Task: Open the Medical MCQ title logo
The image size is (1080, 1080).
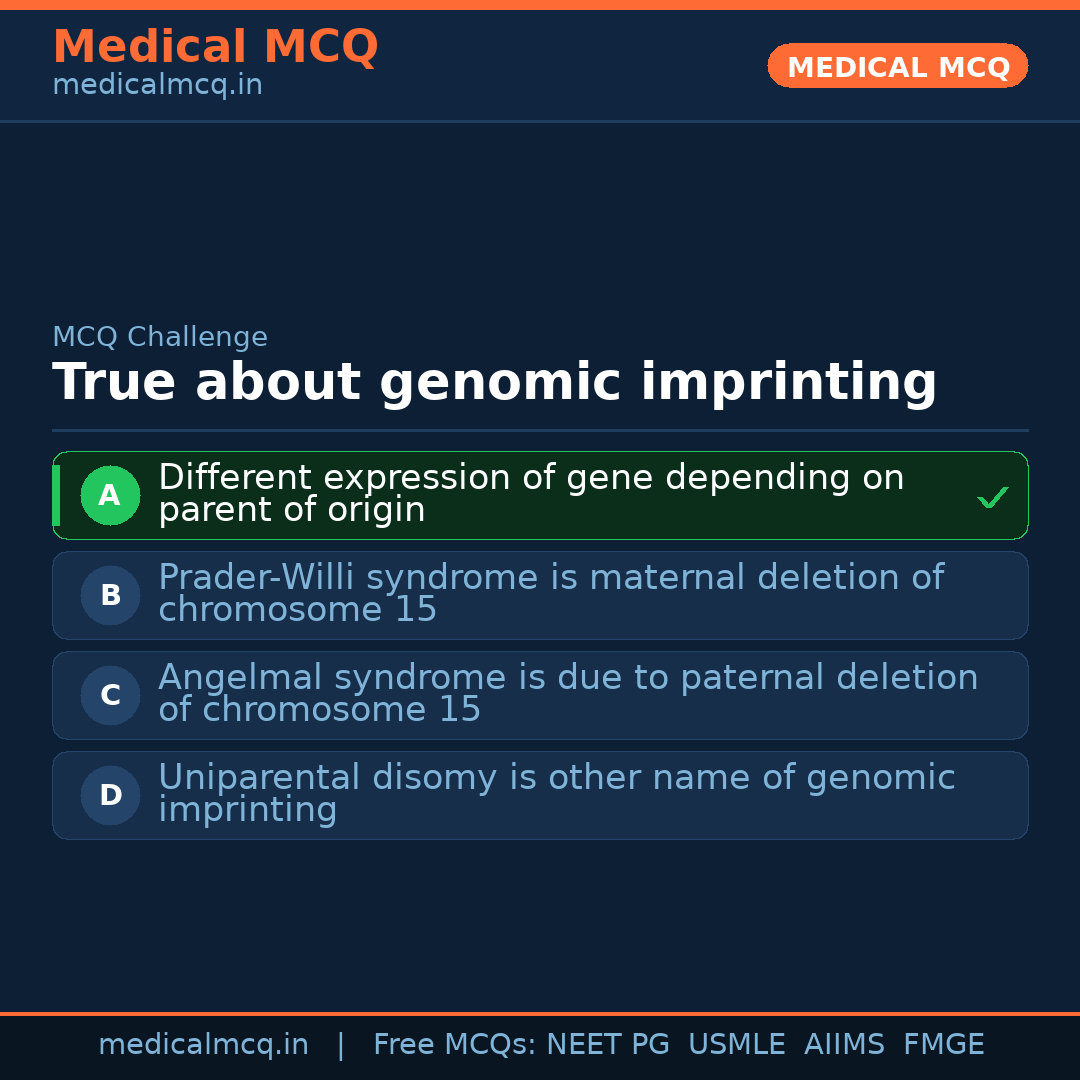Action: click(x=216, y=46)
